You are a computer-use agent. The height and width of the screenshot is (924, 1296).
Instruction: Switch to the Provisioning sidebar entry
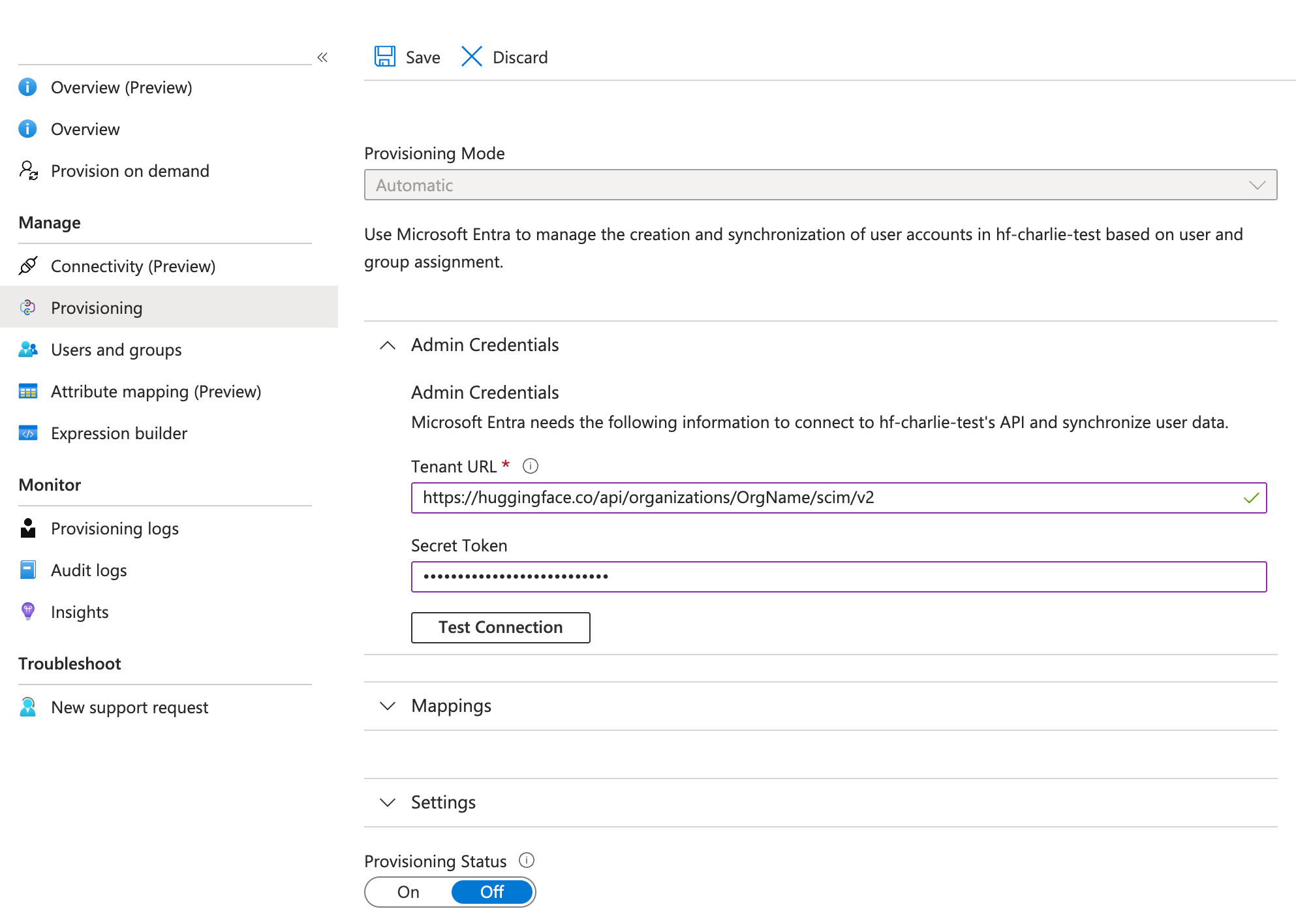(x=96, y=307)
